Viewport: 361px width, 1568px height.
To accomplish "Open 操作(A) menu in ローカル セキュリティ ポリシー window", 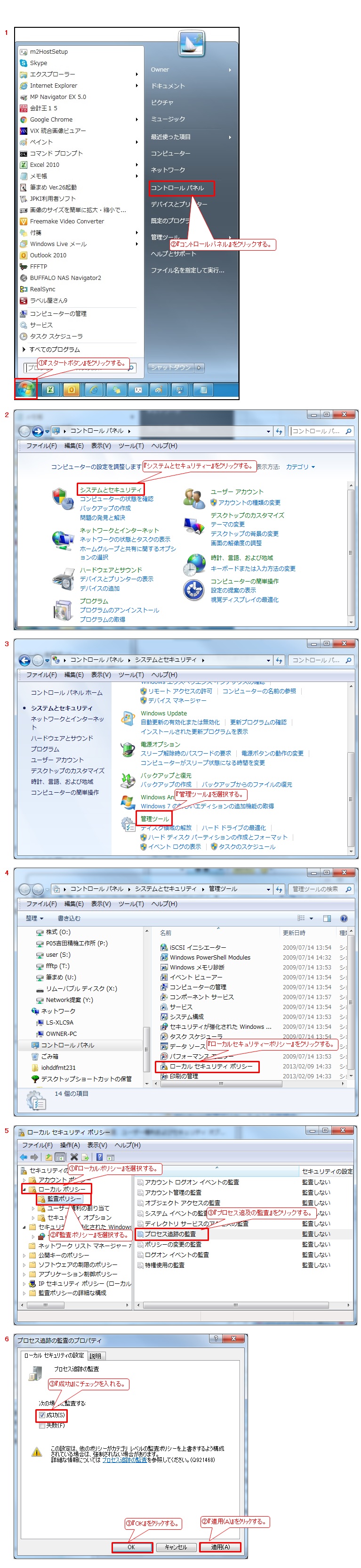I will point(69,1145).
